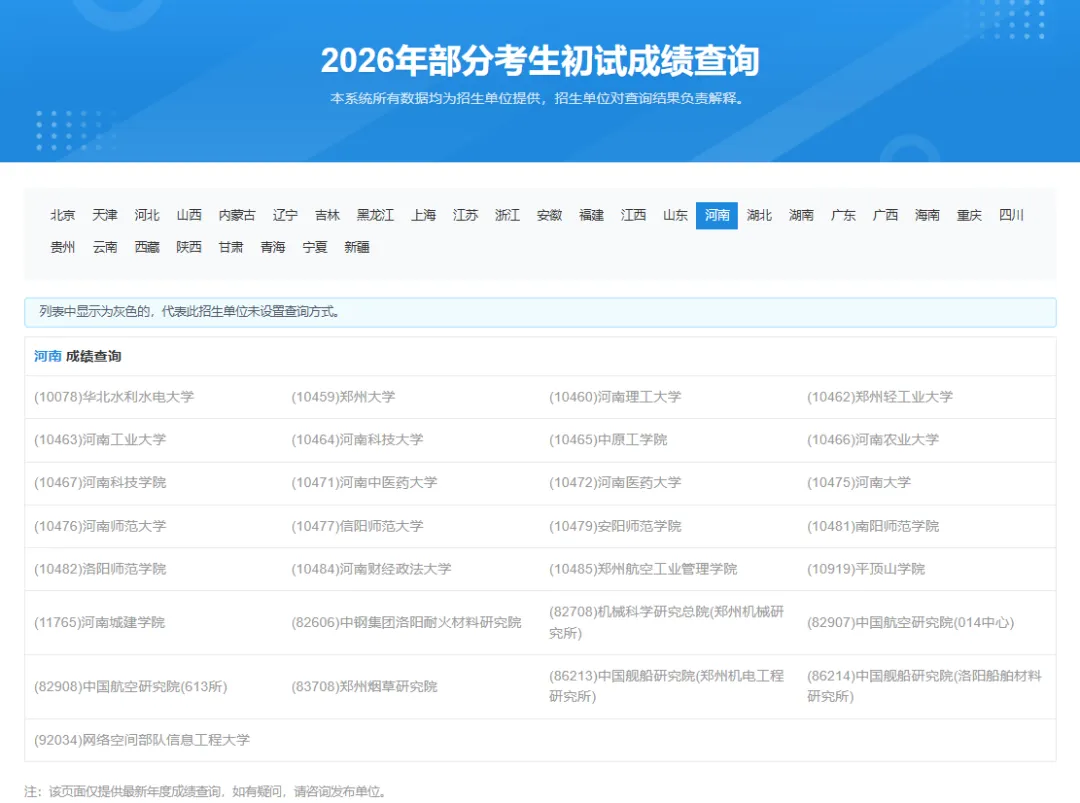Select the 天津 province tab
Image resolution: width=1080 pixels, height=803 pixels.
pos(105,216)
